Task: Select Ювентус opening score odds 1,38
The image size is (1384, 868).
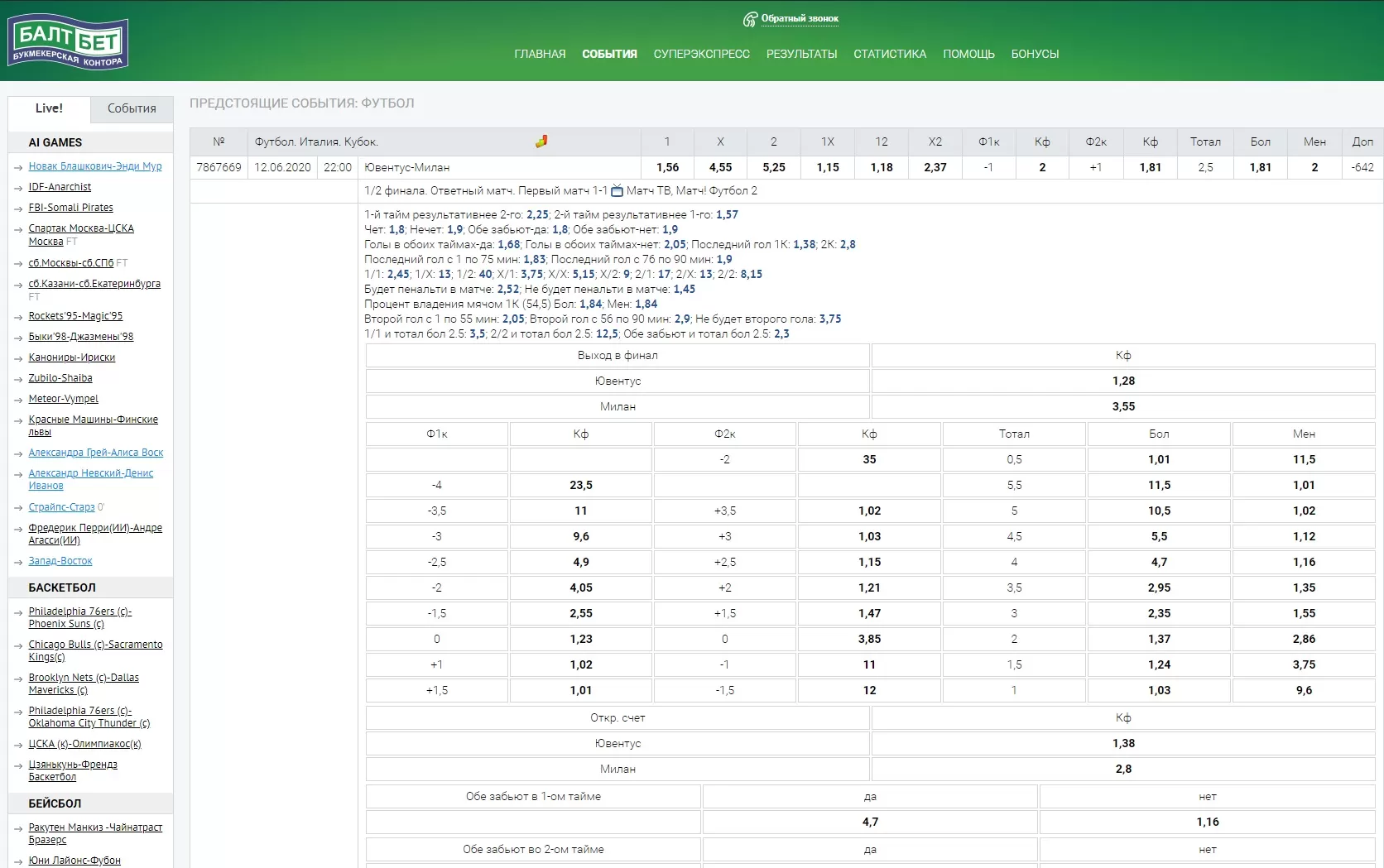Action: [1123, 743]
